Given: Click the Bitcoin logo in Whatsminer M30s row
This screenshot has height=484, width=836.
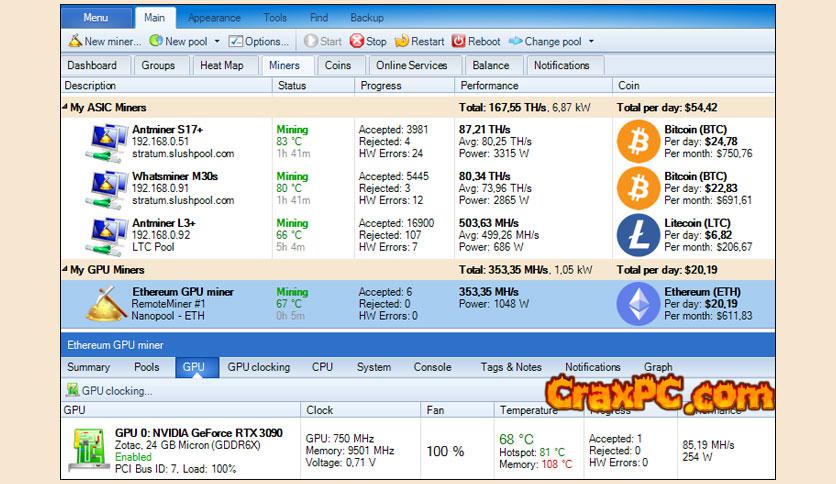Looking at the screenshot, I should pos(638,188).
